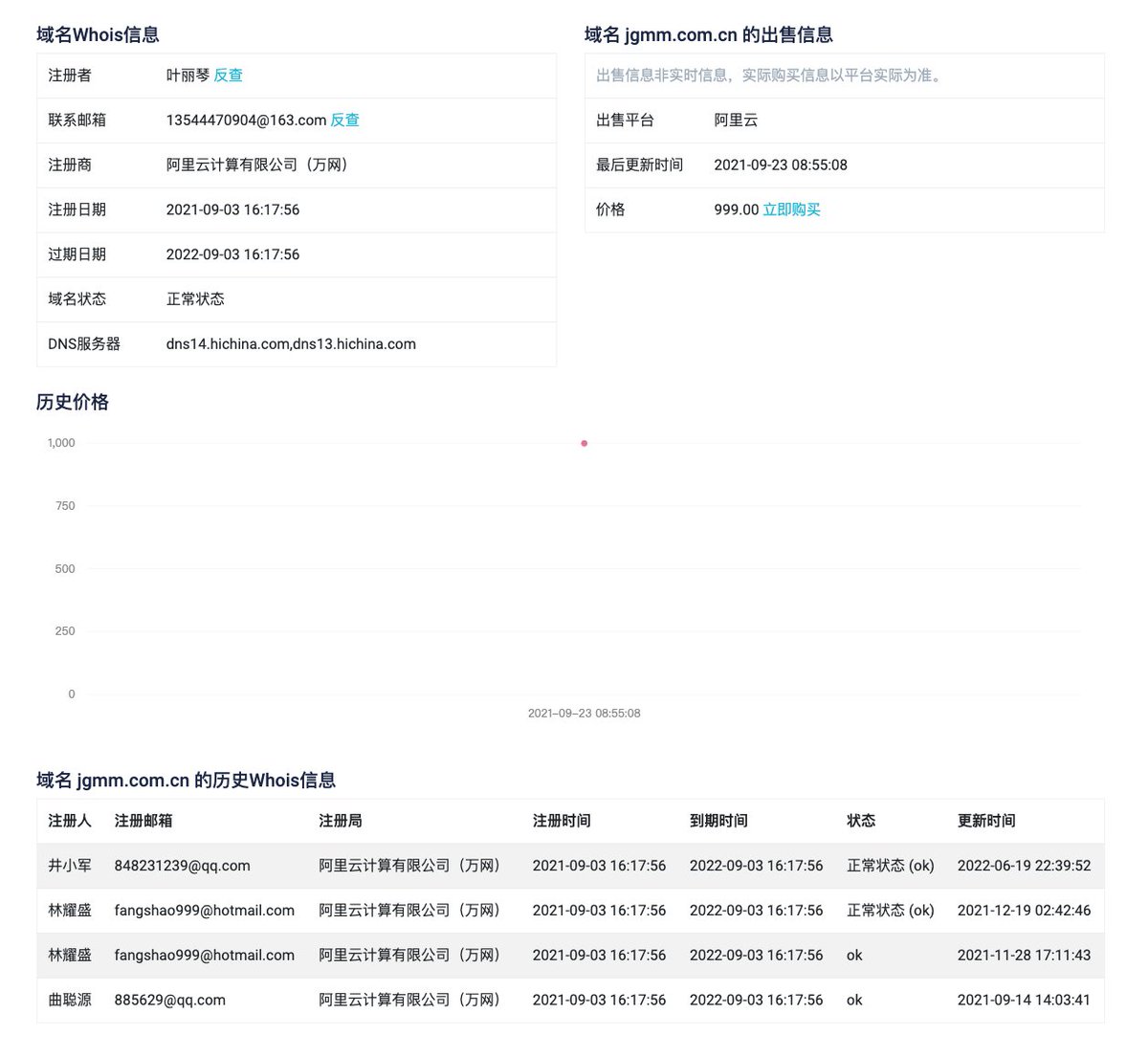Select DNS servers dns14.hichina.com,dns13.hichina.com
The image size is (1148, 1057).
pyautogui.click(x=291, y=344)
